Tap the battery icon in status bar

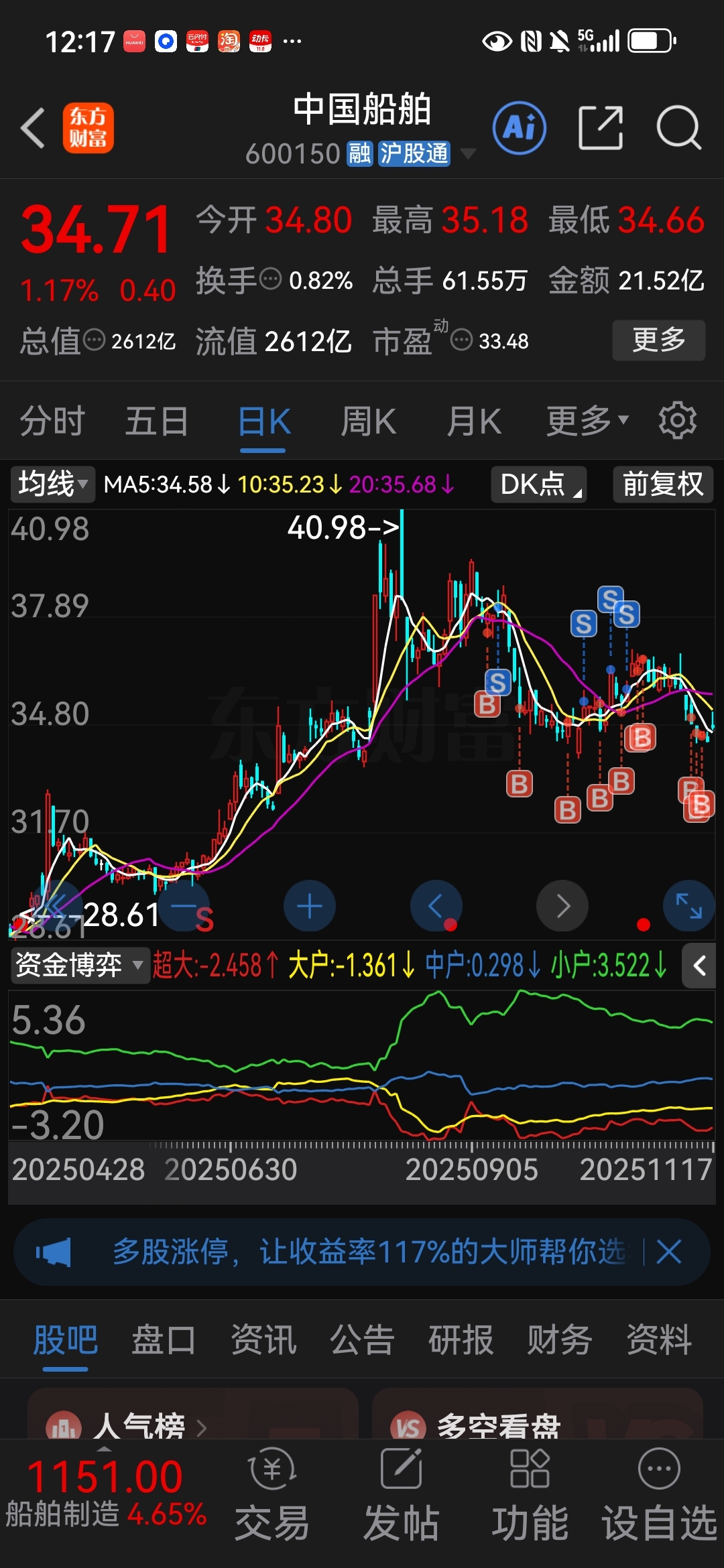652,41
